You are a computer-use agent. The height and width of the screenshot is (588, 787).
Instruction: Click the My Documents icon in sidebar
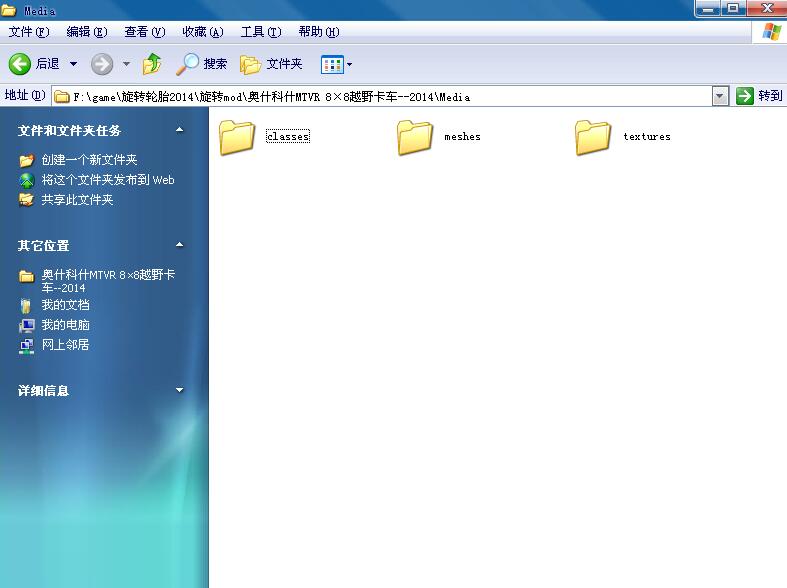click(27, 305)
